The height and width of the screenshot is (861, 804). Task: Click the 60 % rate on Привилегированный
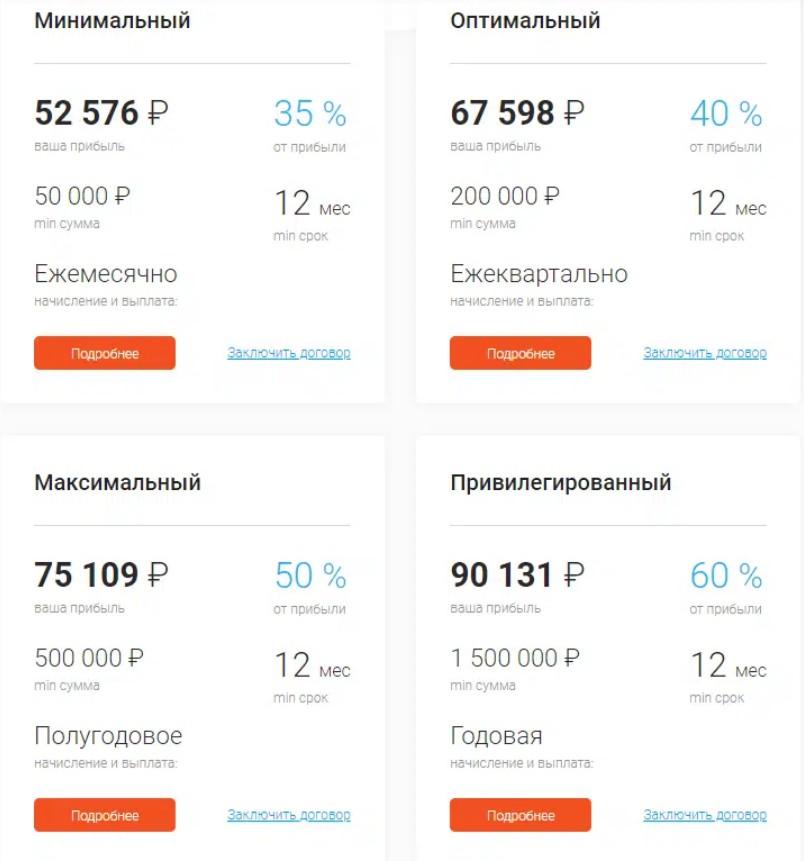724,575
